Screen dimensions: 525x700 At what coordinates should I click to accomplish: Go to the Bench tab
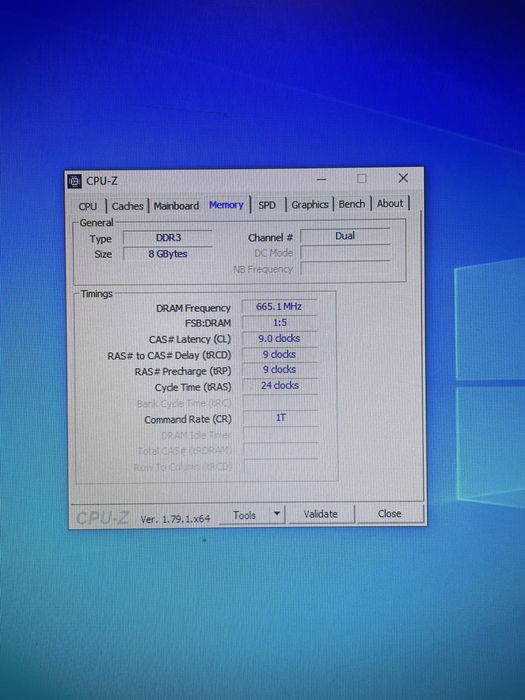(x=352, y=204)
